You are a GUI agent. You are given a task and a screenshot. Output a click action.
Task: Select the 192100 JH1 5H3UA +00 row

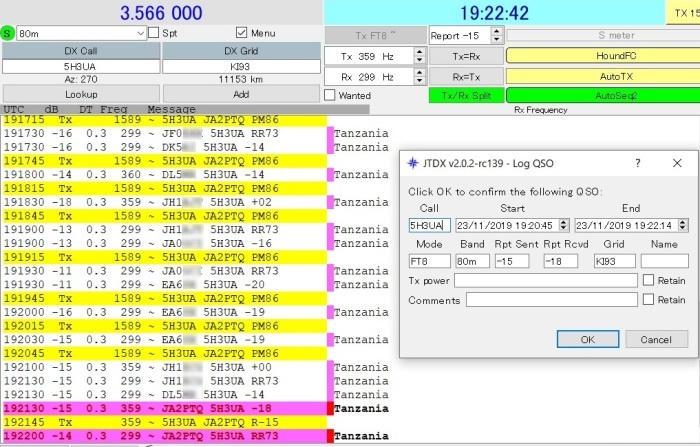tap(165, 367)
